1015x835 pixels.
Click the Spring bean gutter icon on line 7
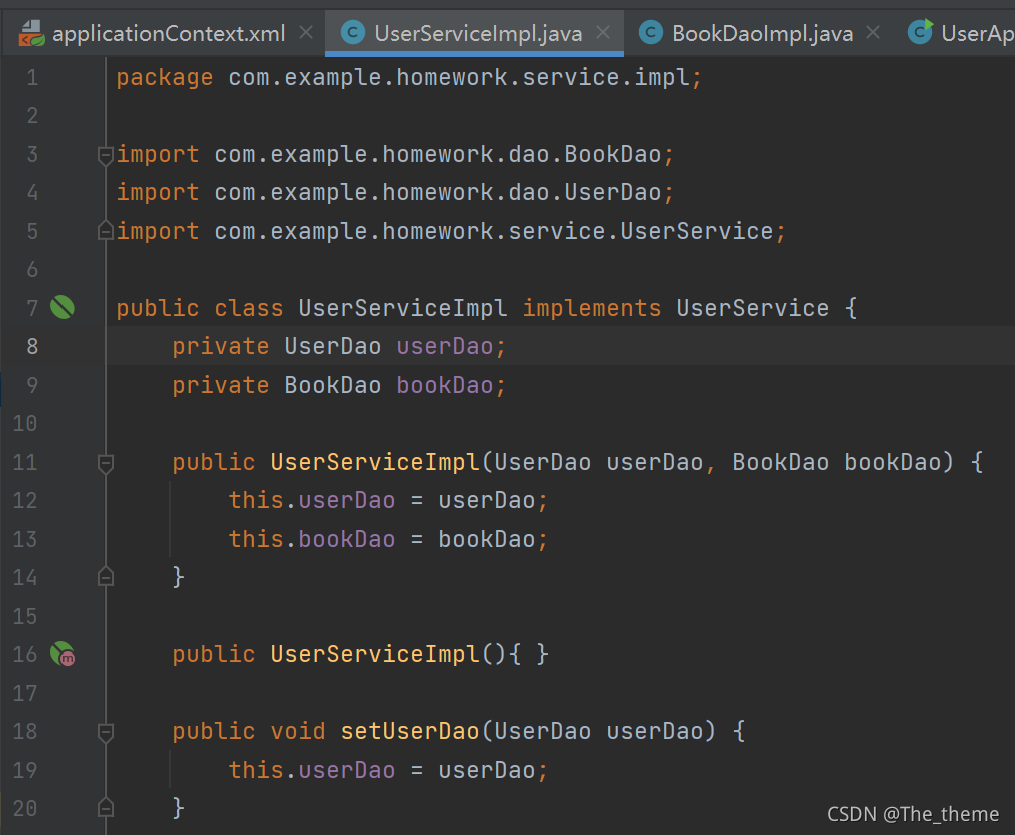(63, 307)
